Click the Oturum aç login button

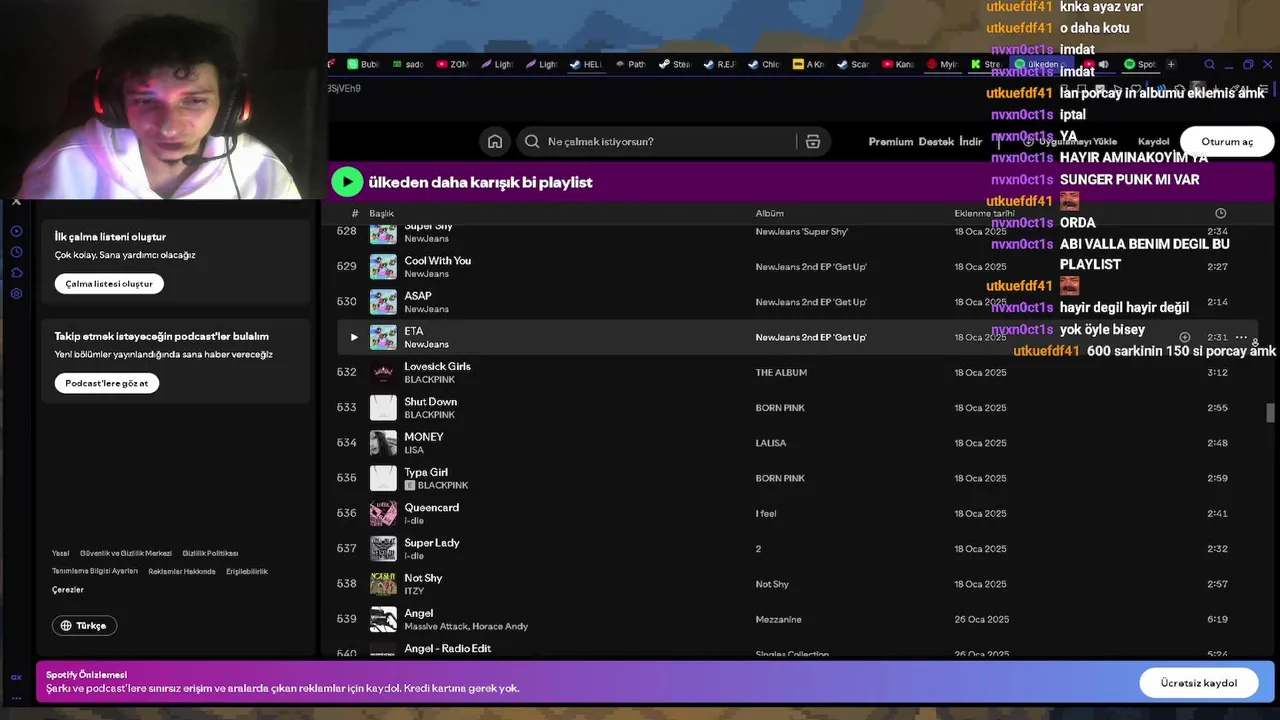pos(1227,142)
